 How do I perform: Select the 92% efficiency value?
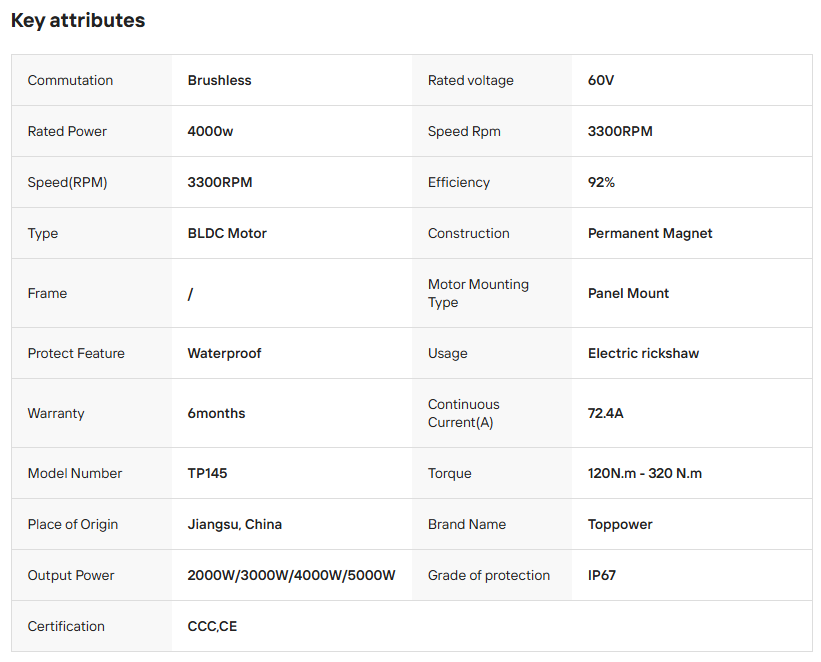[601, 182]
